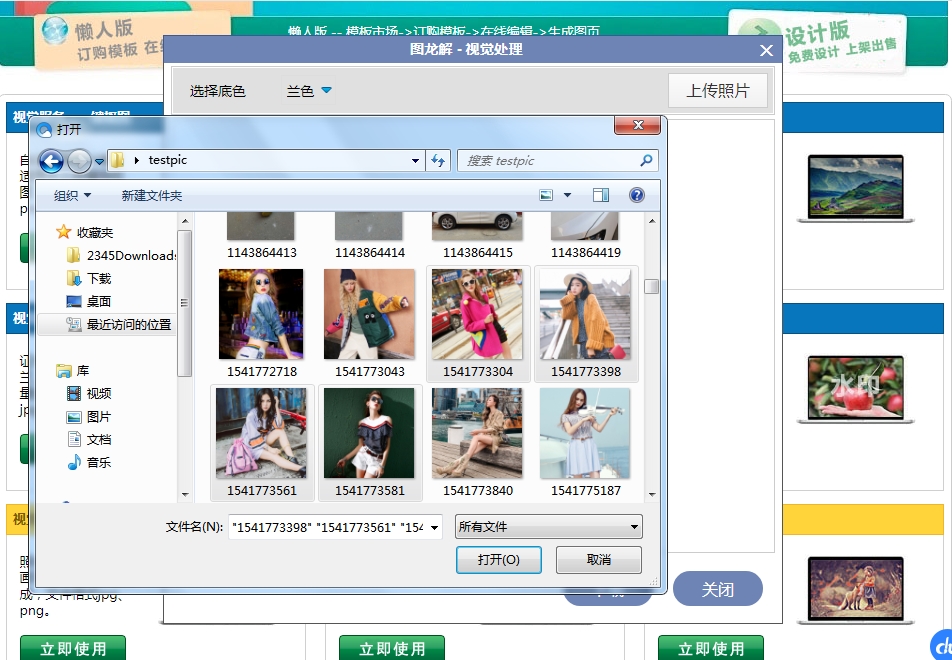Screen dimensions: 952x660
Task: Select the image thumbnail 1541773043
Action: coord(369,315)
